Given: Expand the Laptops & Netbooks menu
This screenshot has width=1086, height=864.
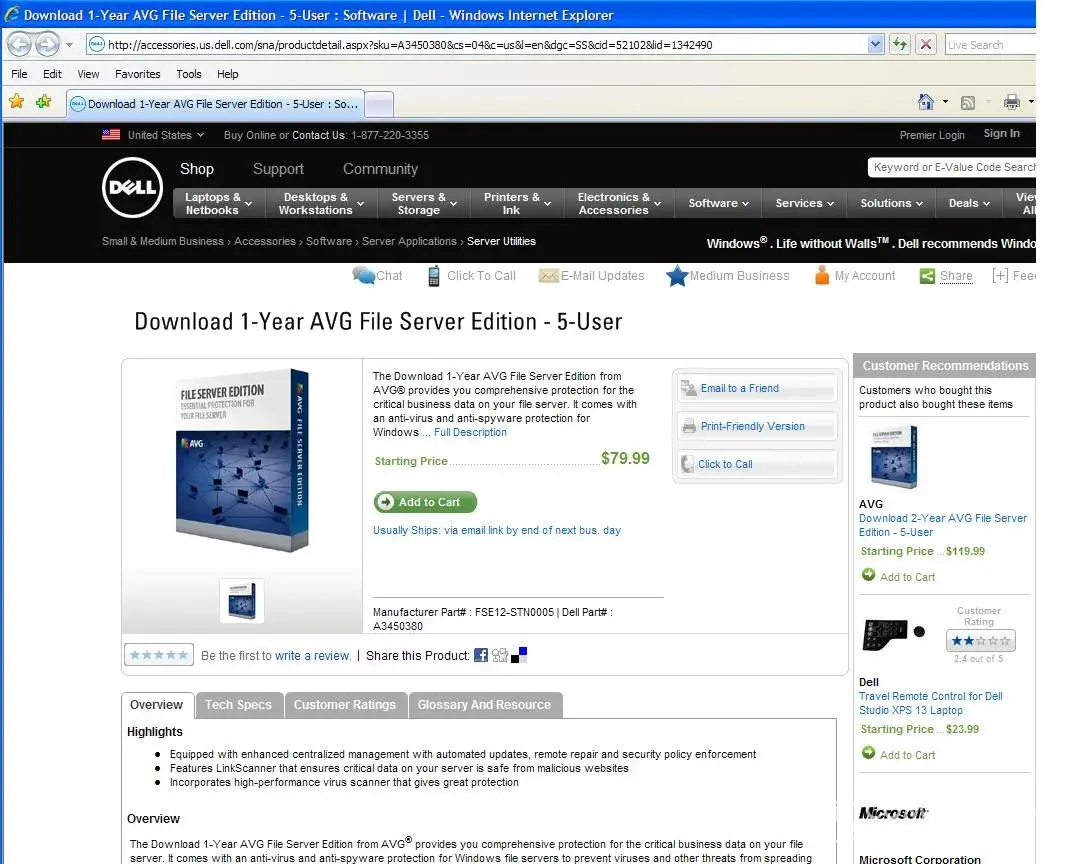Looking at the screenshot, I should coord(248,204).
